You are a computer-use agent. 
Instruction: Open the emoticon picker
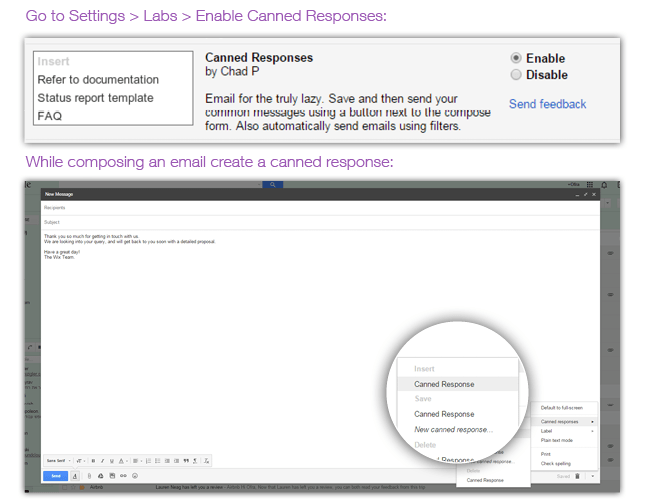[x=135, y=476]
